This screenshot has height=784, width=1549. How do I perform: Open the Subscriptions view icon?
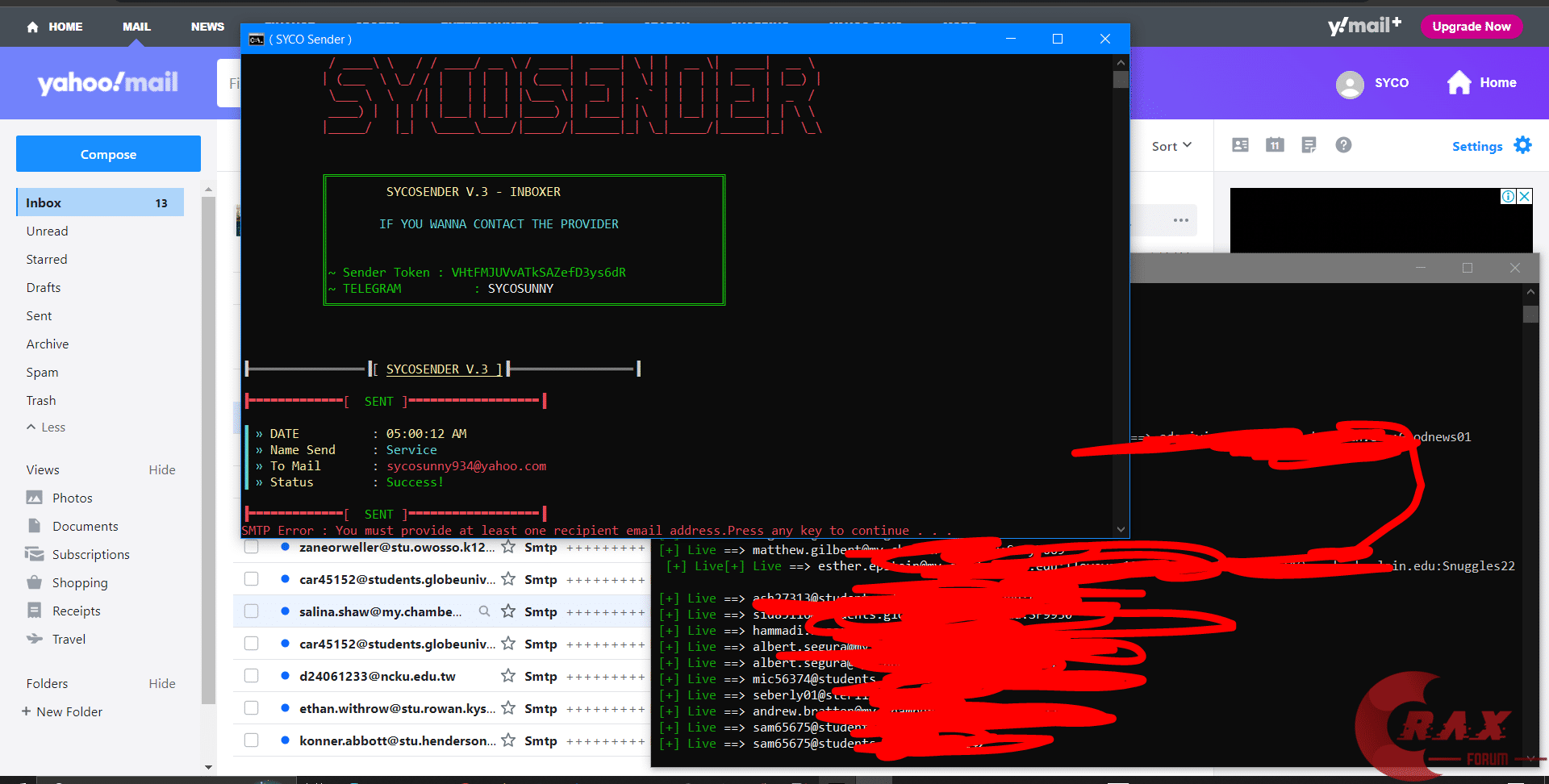tap(34, 554)
